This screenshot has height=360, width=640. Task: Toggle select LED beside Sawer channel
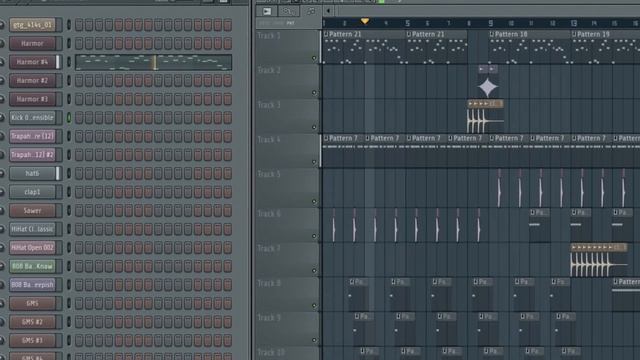point(69,211)
